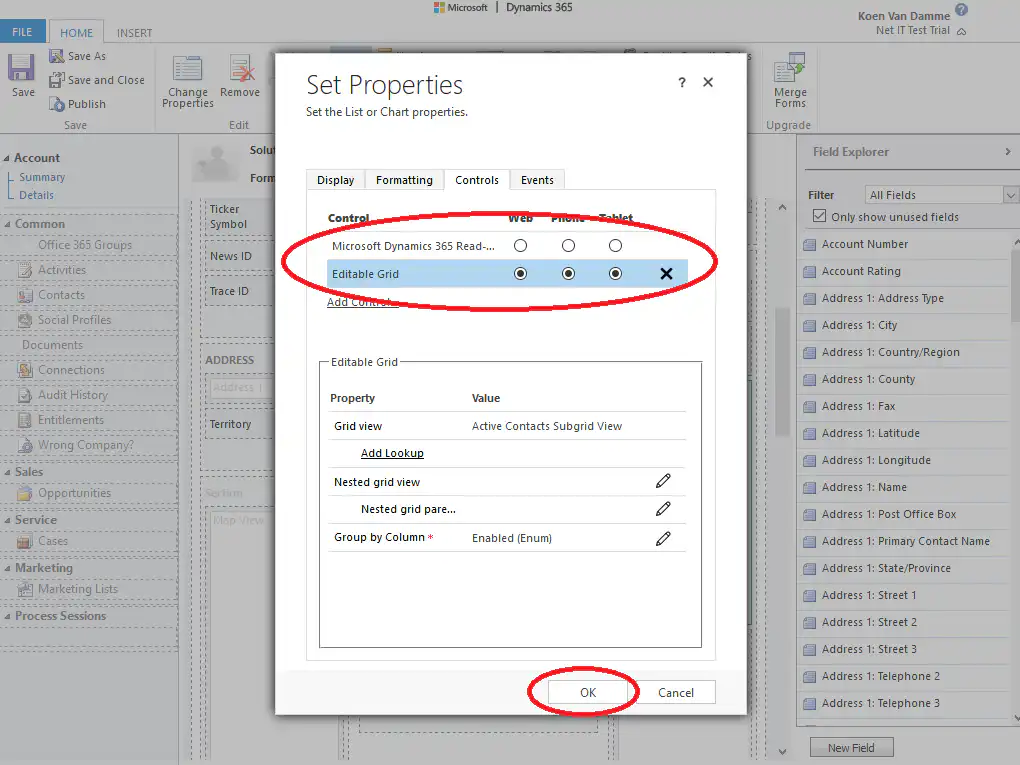Open help via the question mark icon
This screenshot has height=765, width=1020.
682,82
